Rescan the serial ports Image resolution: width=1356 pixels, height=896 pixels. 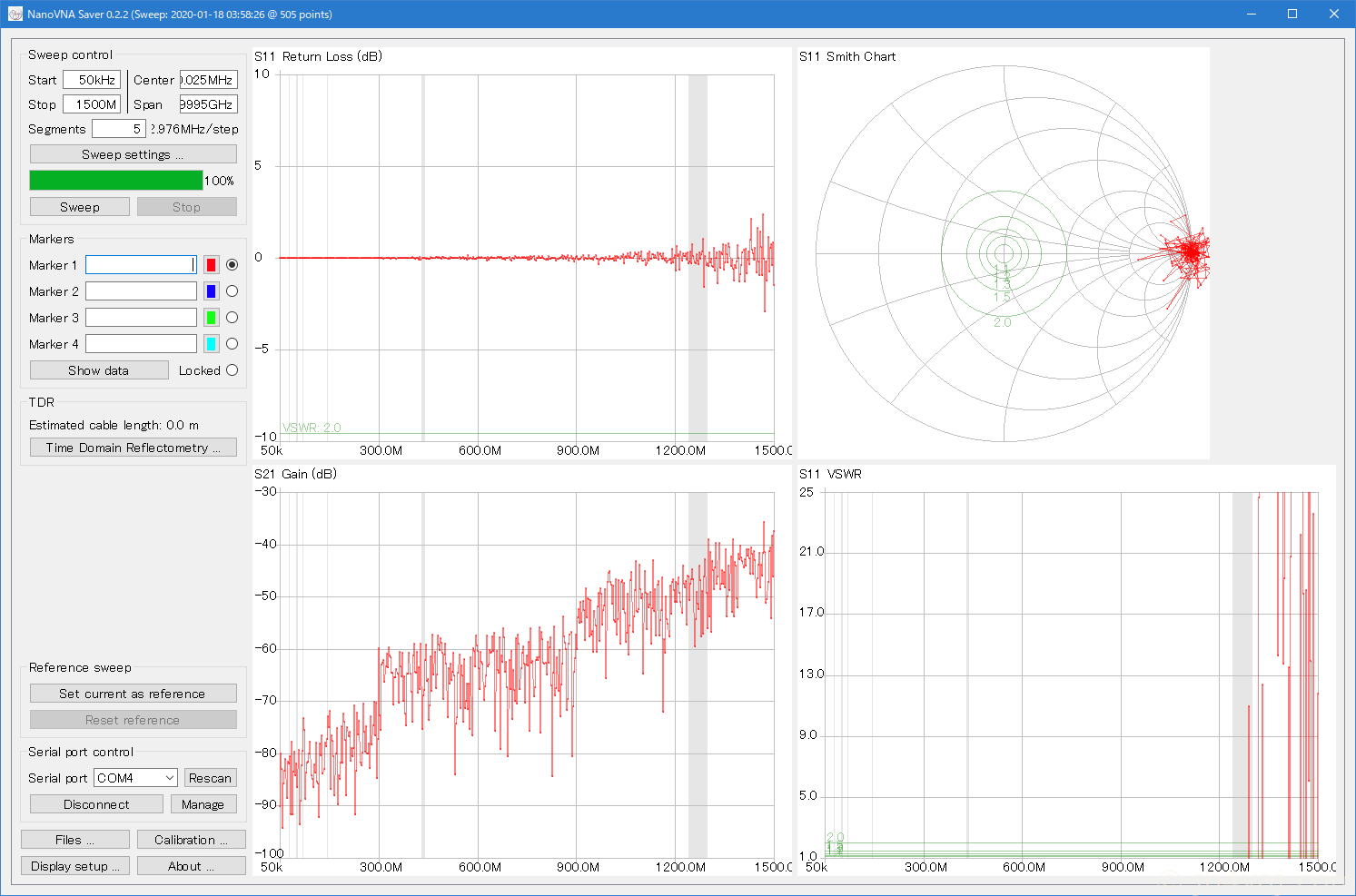click(x=211, y=778)
